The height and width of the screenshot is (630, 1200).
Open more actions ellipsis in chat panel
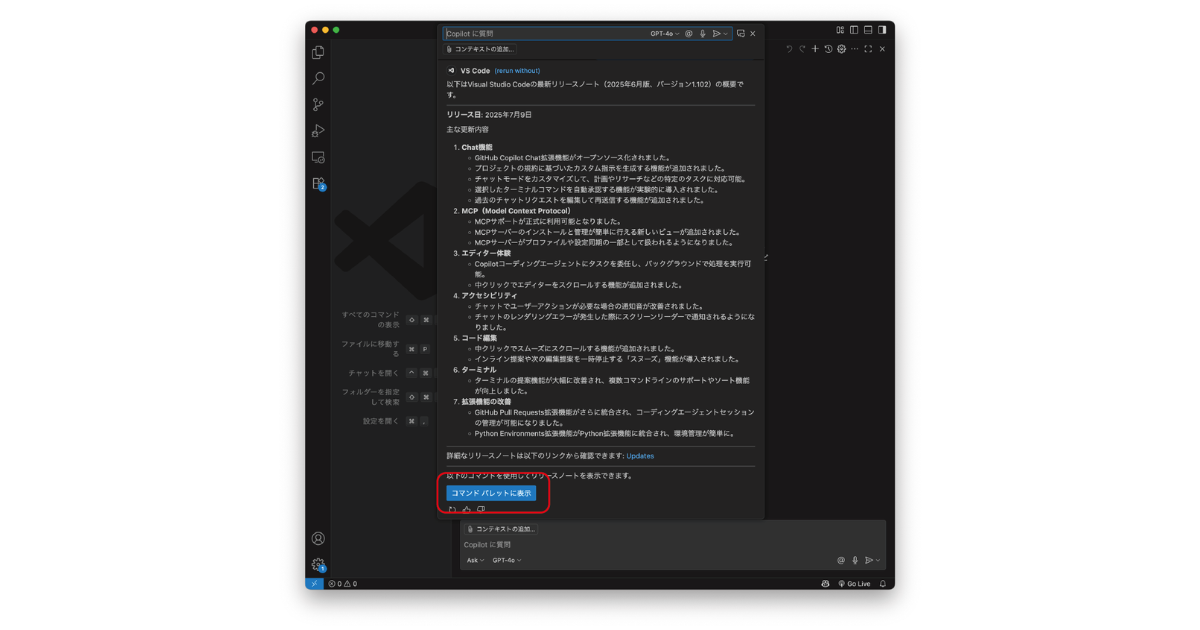click(854, 49)
